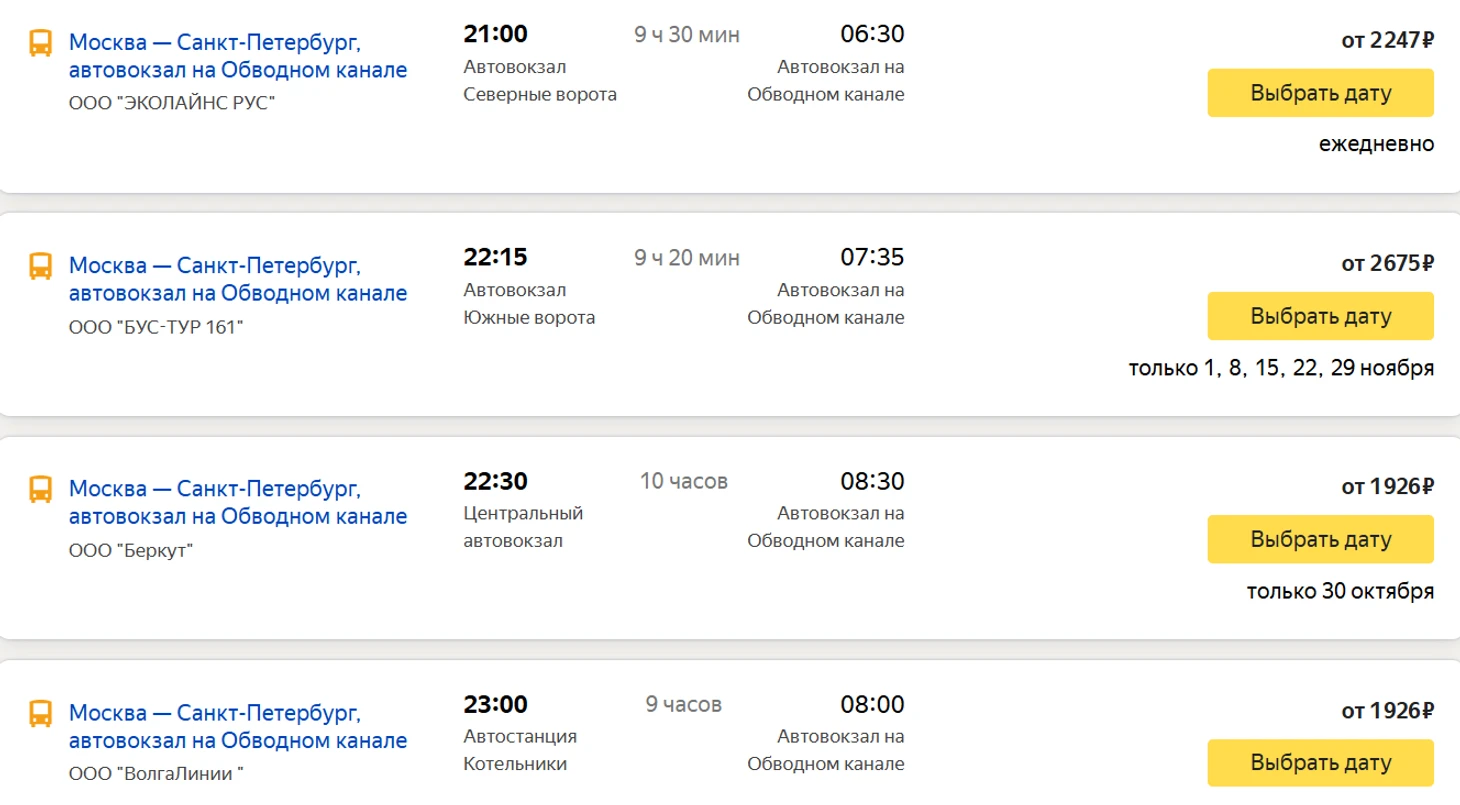Viewport: 1460px width, 805px height.
Task: Click the 22:15 departure time
Action: pos(495,258)
